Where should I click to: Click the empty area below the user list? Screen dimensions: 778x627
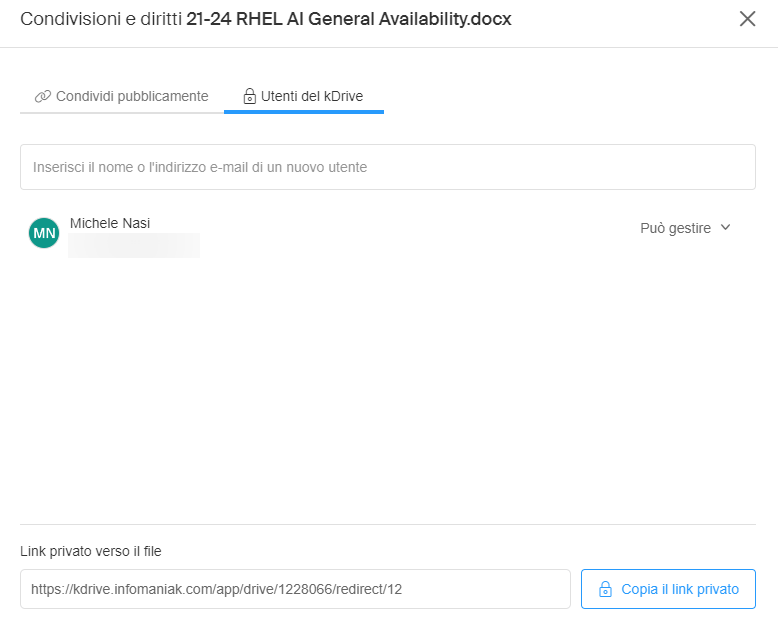click(387, 390)
